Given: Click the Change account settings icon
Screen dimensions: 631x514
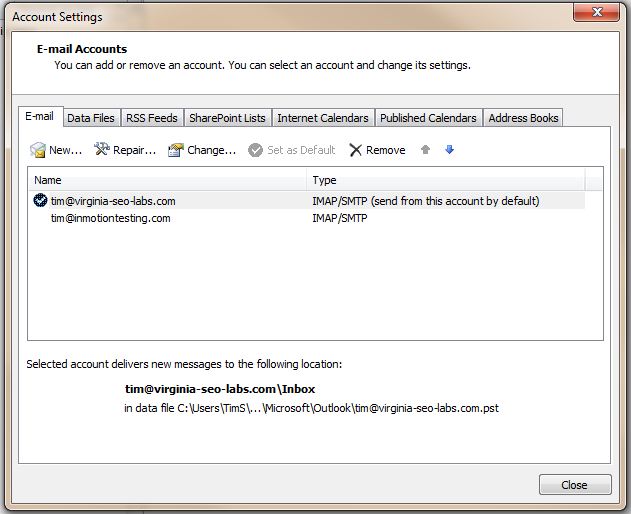Looking at the screenshot, I should pyautogui.click(x=176, y=150).
